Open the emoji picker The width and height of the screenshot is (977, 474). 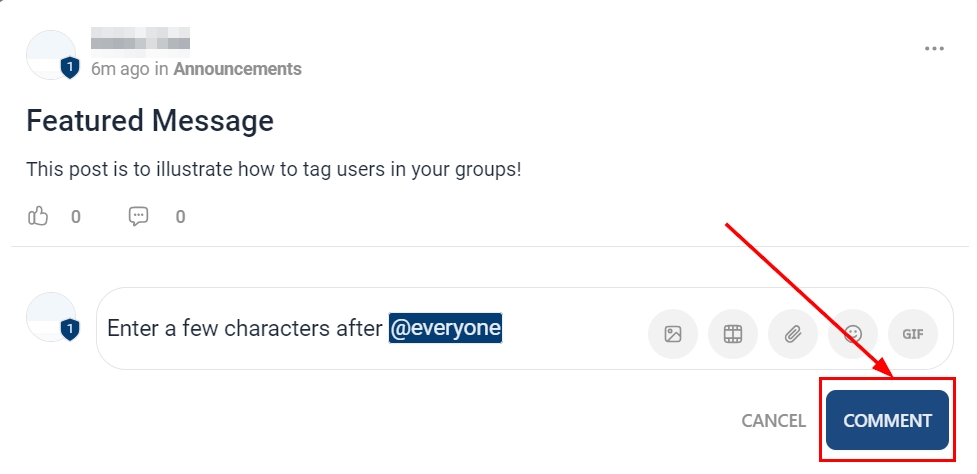pyautogui.click(x=853, y=333)
